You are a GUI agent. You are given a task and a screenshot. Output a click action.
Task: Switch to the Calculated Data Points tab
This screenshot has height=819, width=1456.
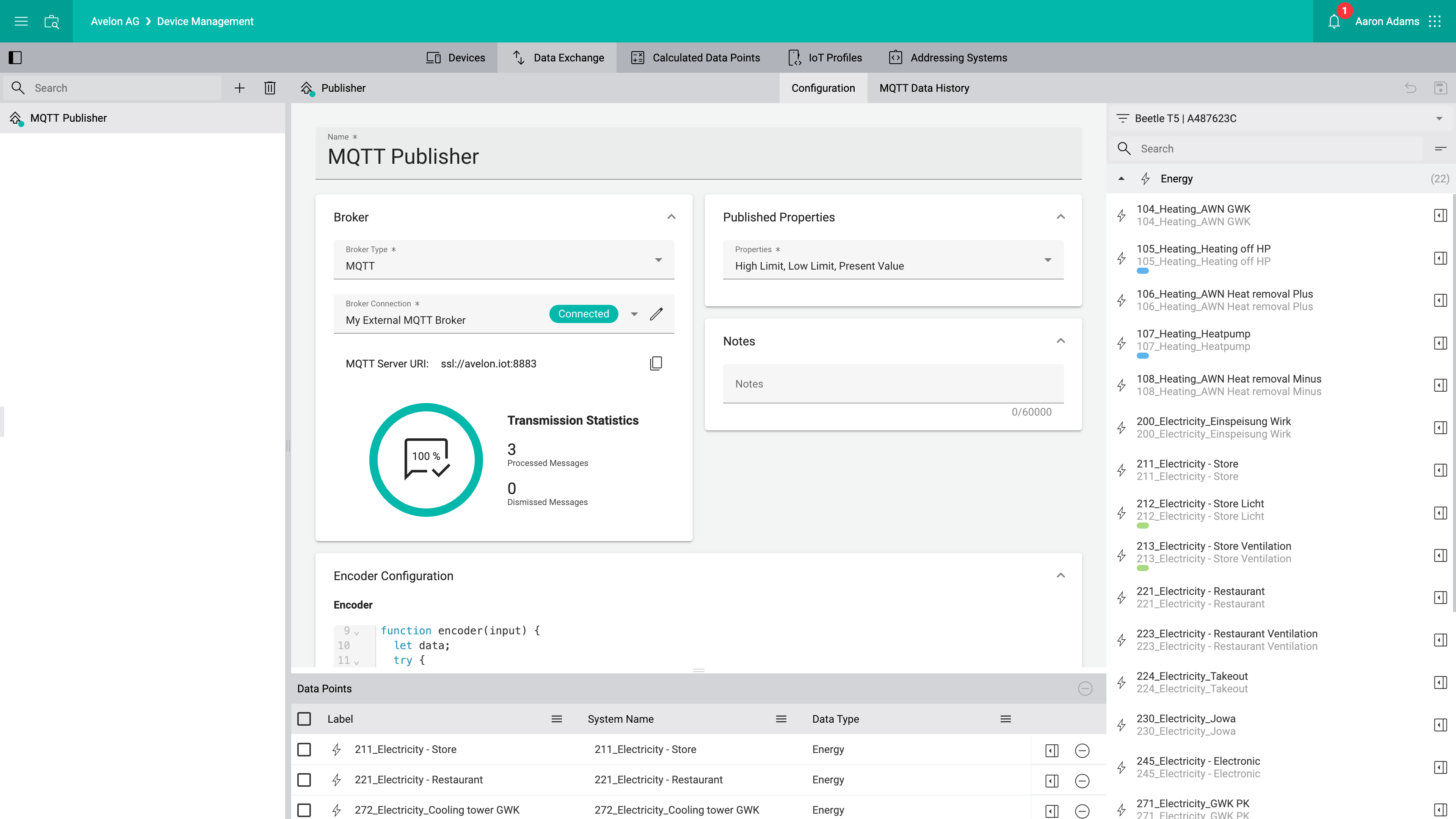[696, 58]
